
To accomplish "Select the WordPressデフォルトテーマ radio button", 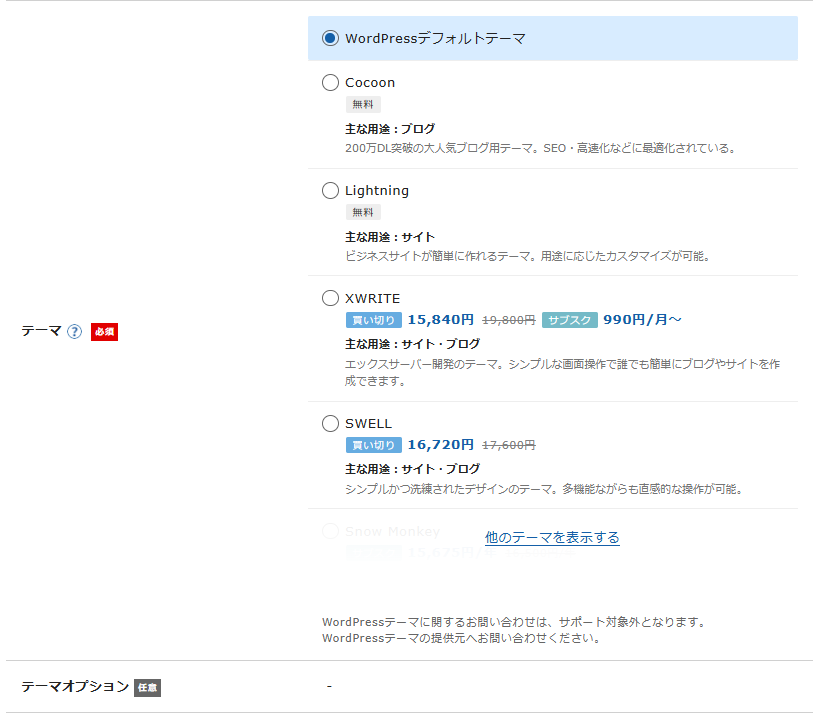I will point(330,38).
